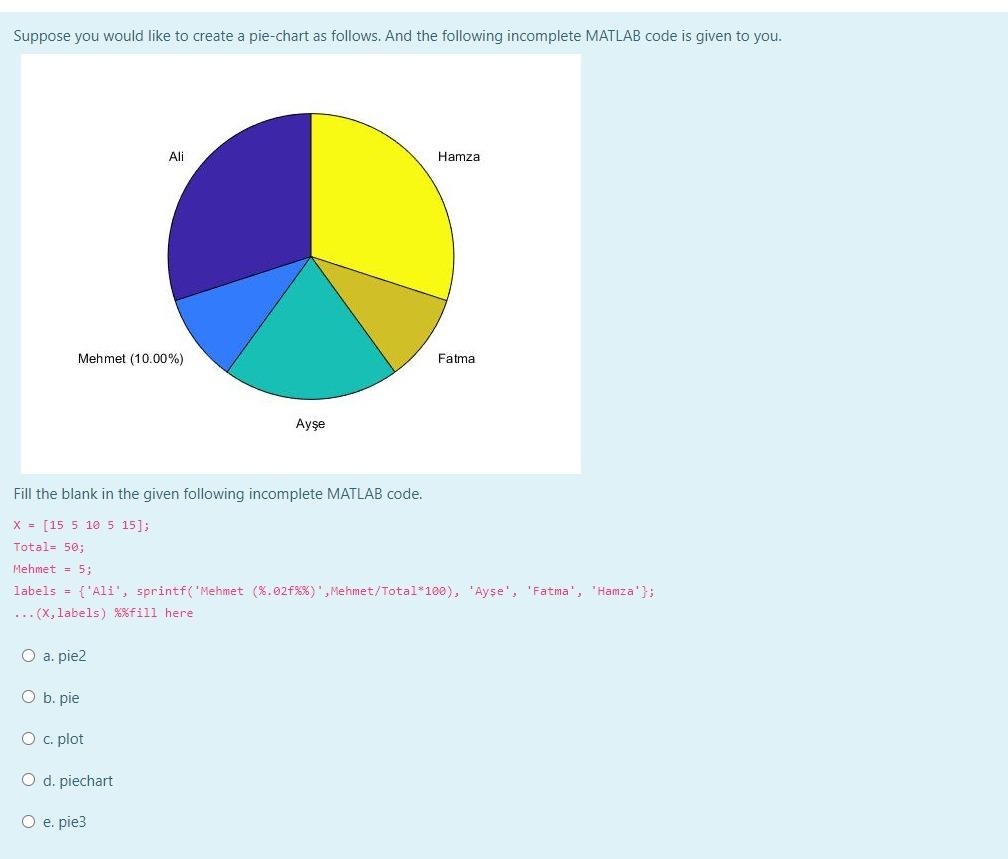Select the radio button for answer "e. pie3"
Viewport: 1008px width, 859px height.
click(x=29, y=821)
